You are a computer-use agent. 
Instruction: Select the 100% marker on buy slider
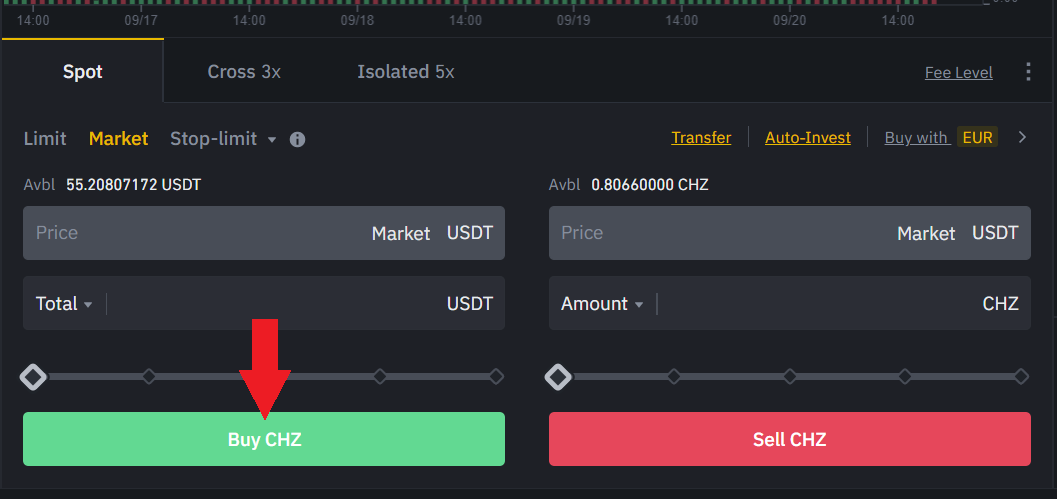[496, 377]
